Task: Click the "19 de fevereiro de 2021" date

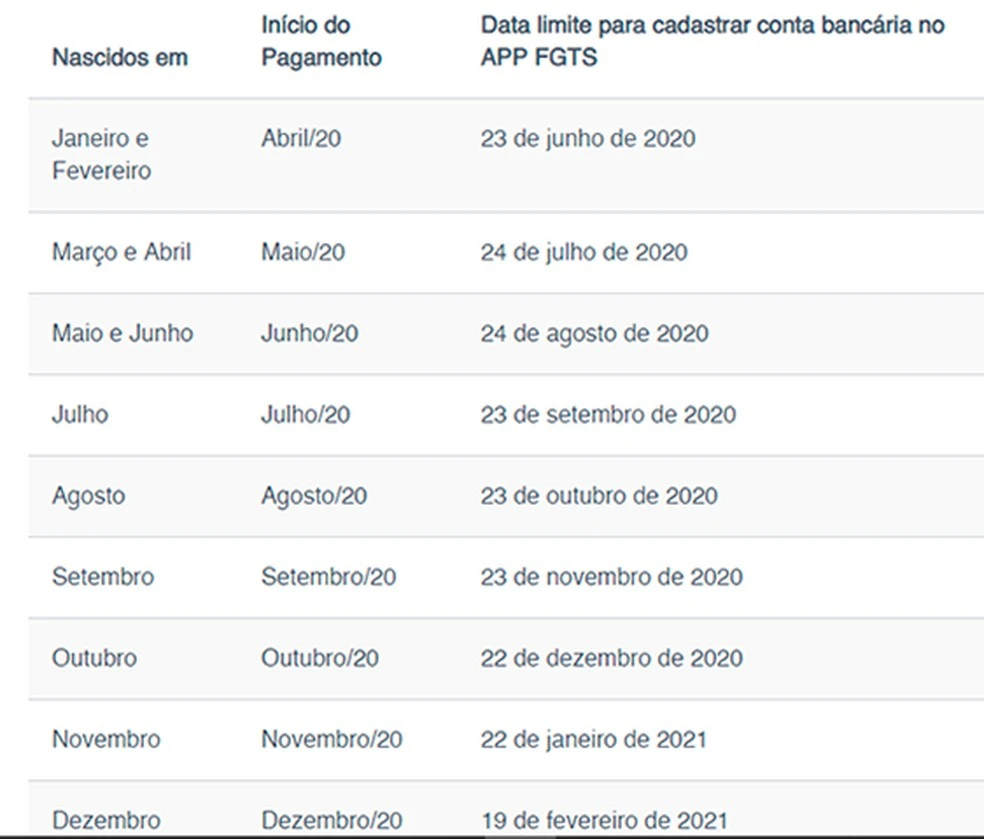Action: tap(604, 820)
